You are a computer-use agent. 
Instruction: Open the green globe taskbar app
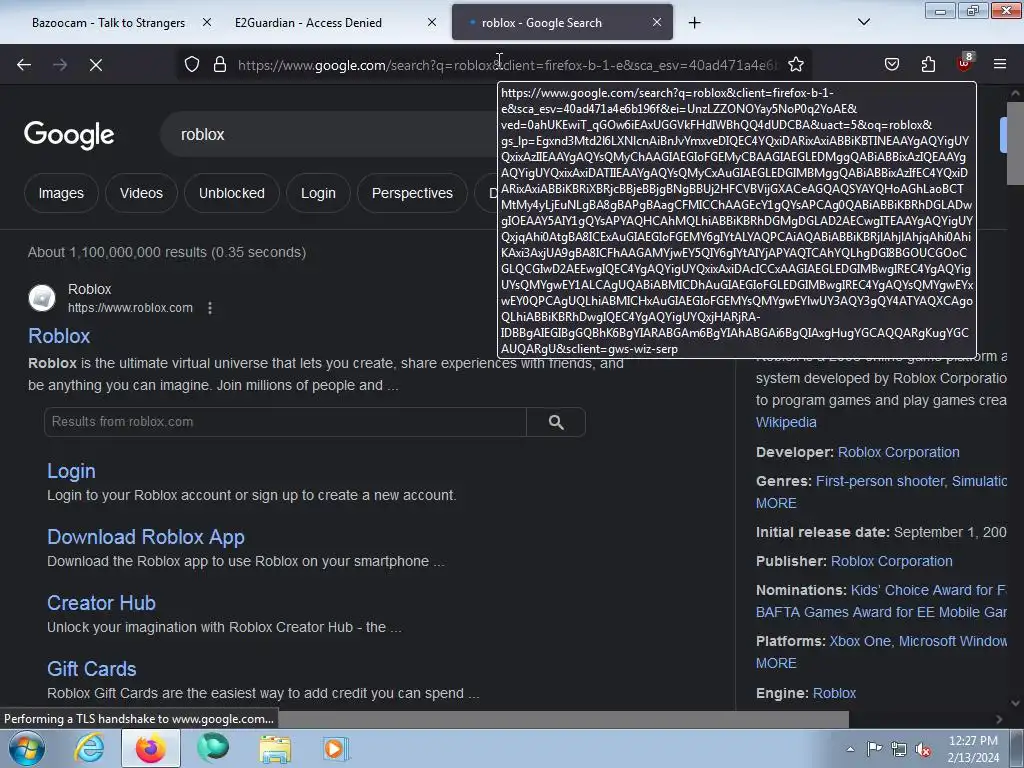[213, 748]
